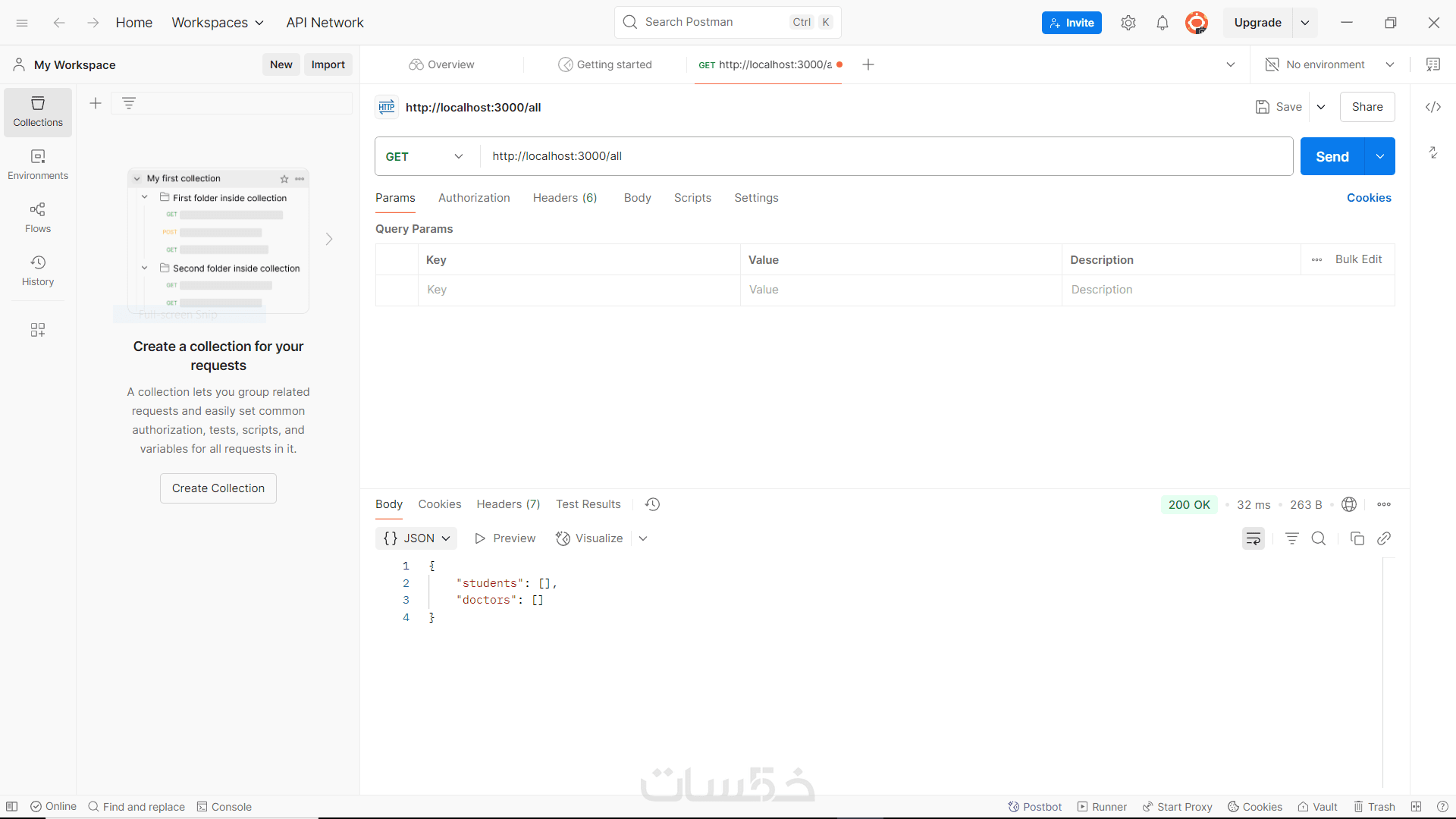Open the Flows sidebar section
The height and width of the screenshot is (819, 1456).
point(38,218)
